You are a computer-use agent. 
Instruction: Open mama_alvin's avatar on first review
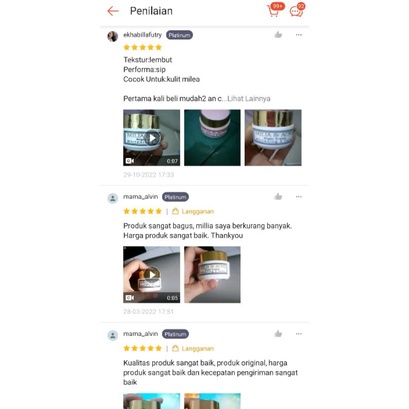113,198
